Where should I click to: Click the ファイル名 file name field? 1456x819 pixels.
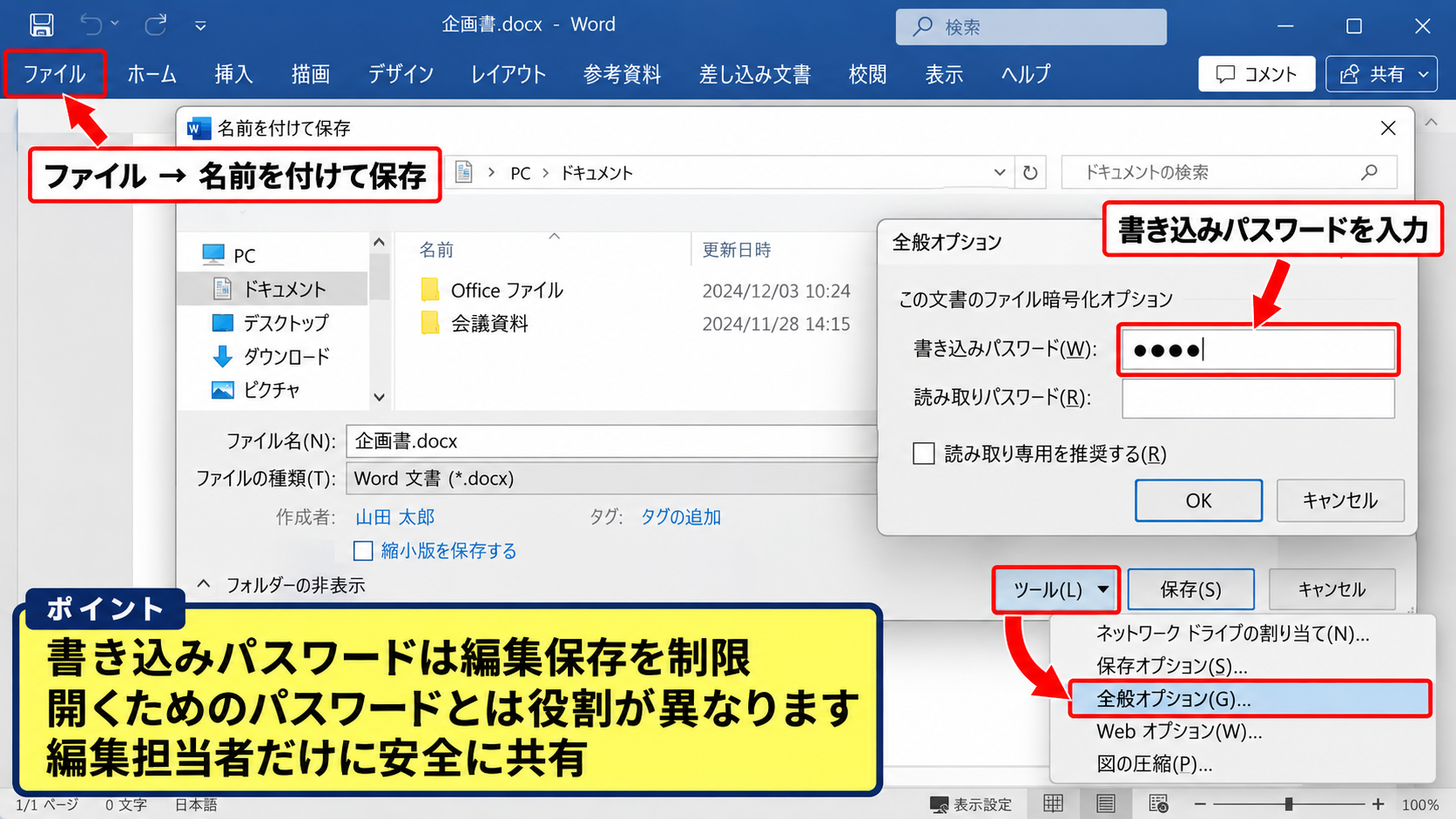tap(611, 441)
